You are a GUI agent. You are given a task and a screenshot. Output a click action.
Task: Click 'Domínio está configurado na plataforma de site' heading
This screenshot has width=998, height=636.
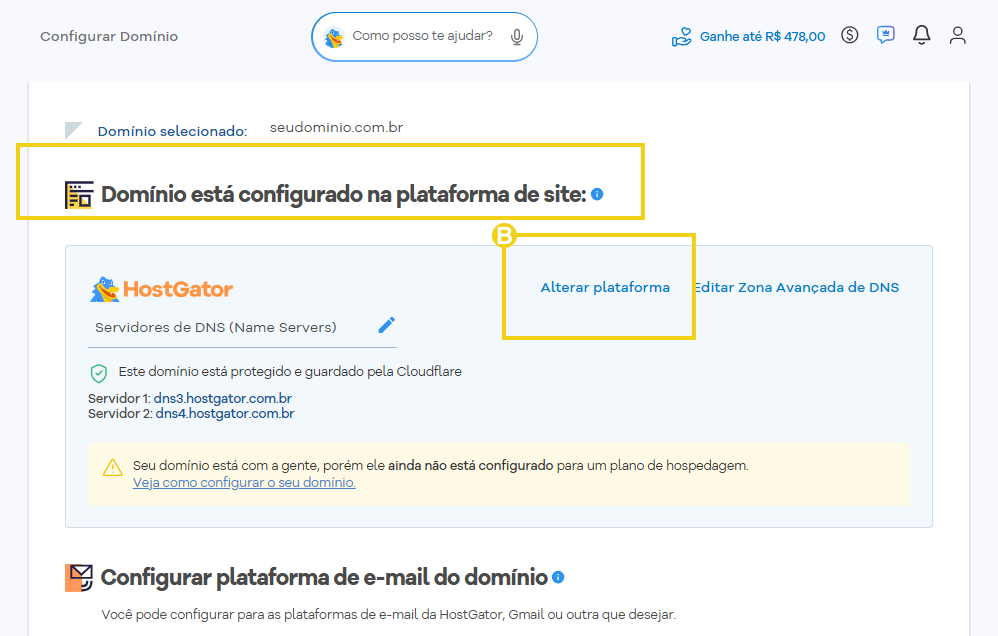tap(344, 195)
